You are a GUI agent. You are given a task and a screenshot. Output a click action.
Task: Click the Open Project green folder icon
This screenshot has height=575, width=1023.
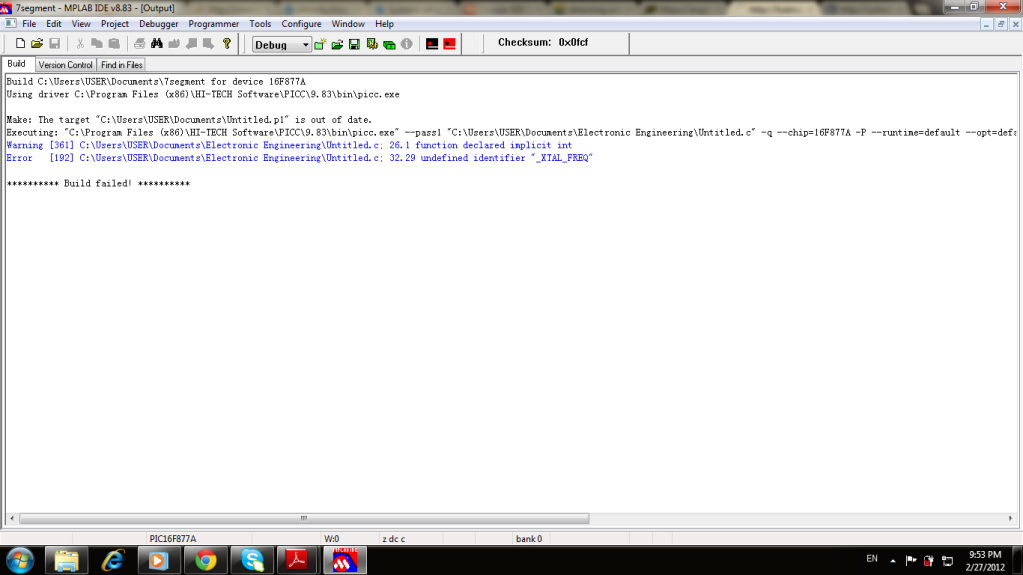click(337, 44)
